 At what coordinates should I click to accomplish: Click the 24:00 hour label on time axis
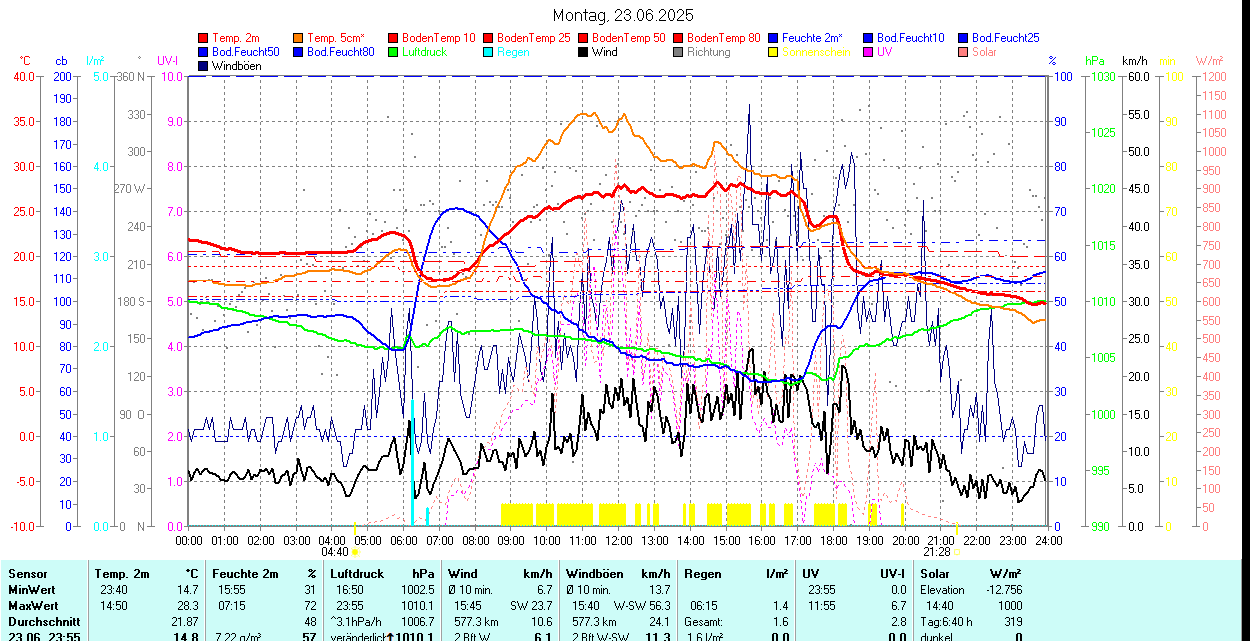pos(1048,540)
